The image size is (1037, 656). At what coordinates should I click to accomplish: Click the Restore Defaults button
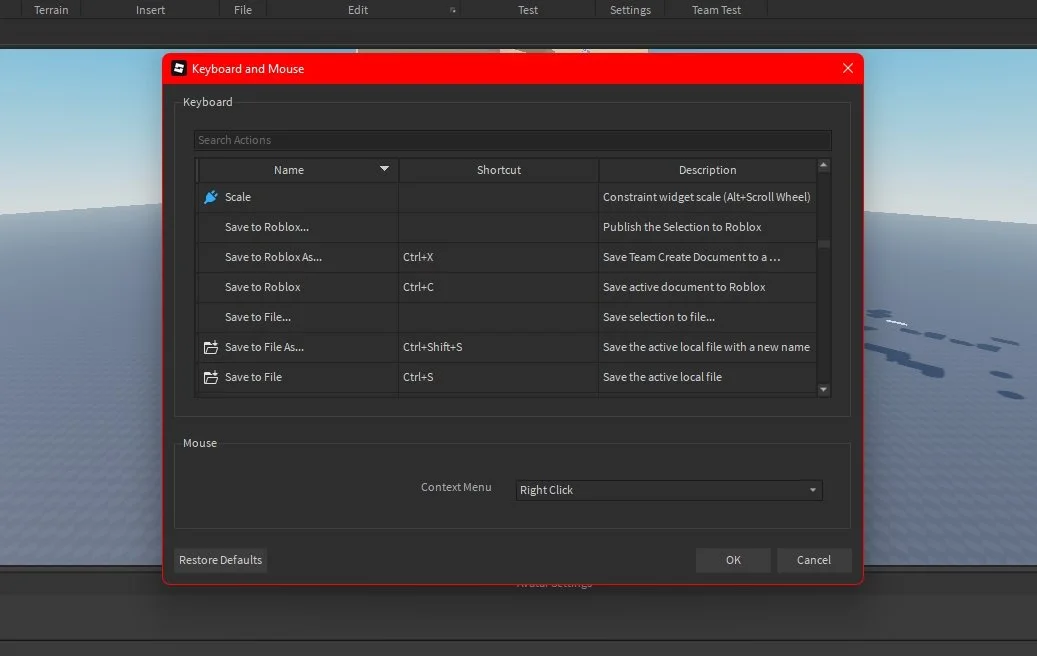coord(220,560)
